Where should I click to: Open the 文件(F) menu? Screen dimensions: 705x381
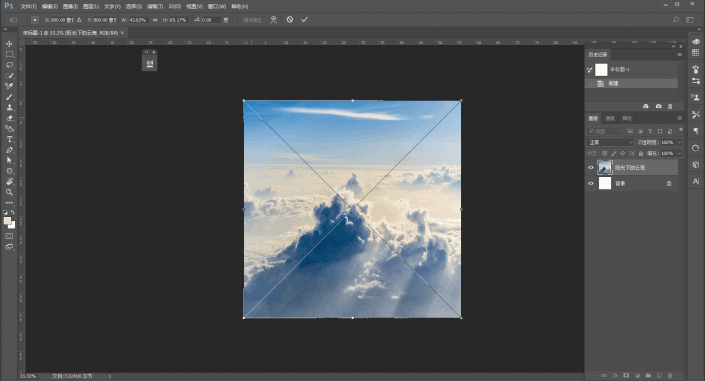pyautogui.click(x=28, y=6)
